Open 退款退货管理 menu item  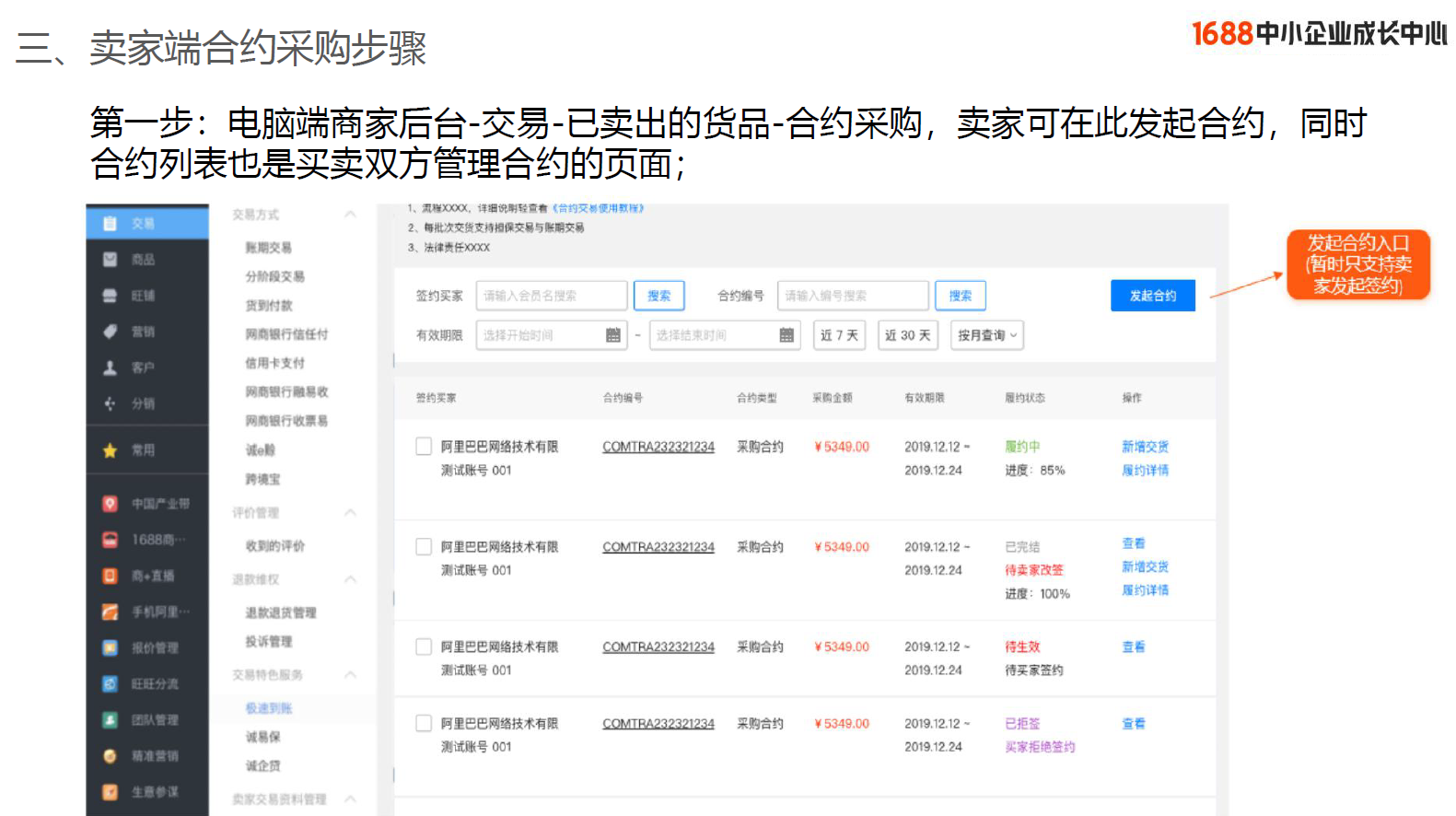pos(281,612)
